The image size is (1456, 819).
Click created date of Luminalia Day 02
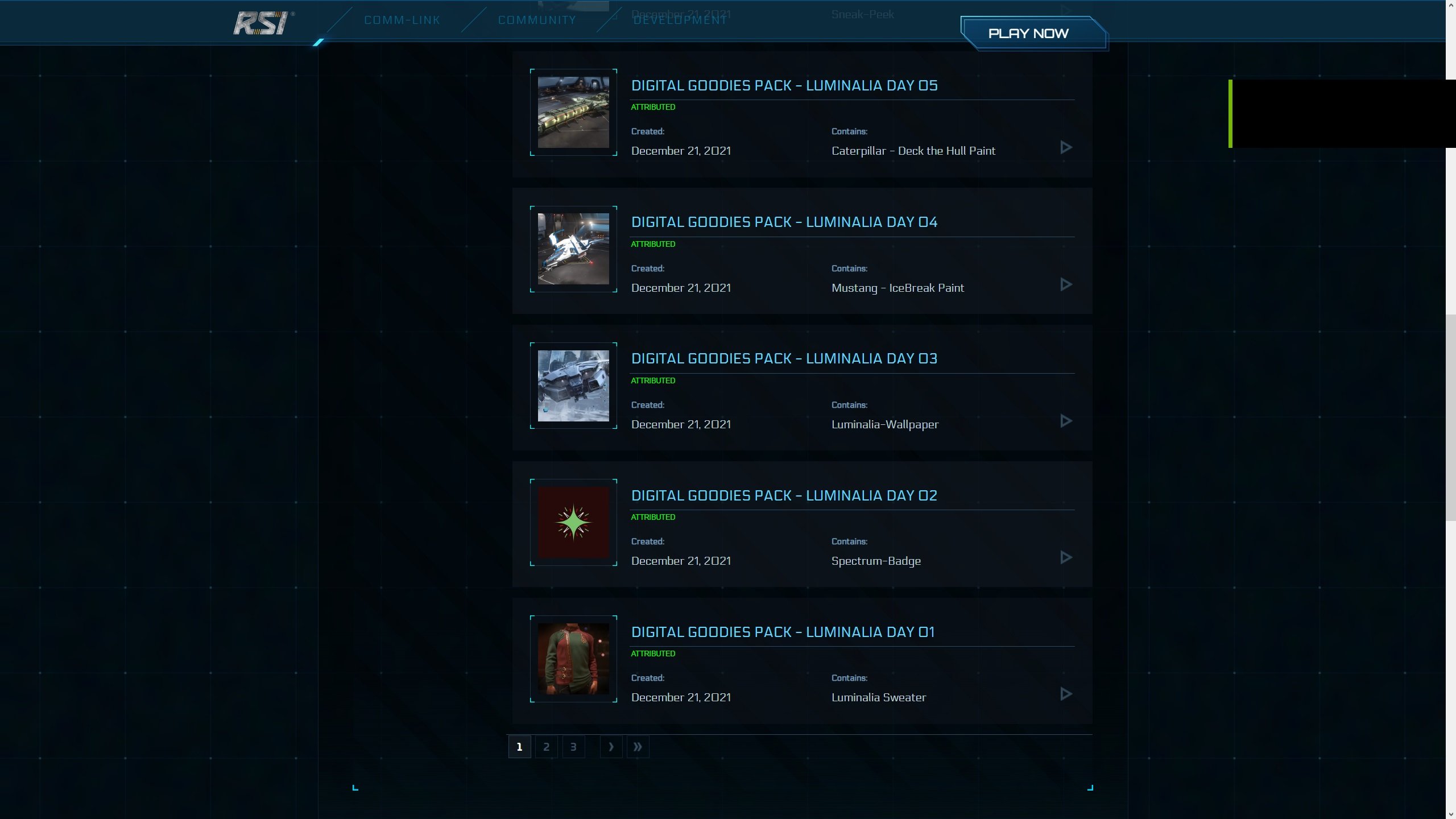pyautogui.click(x=681, y=561)
